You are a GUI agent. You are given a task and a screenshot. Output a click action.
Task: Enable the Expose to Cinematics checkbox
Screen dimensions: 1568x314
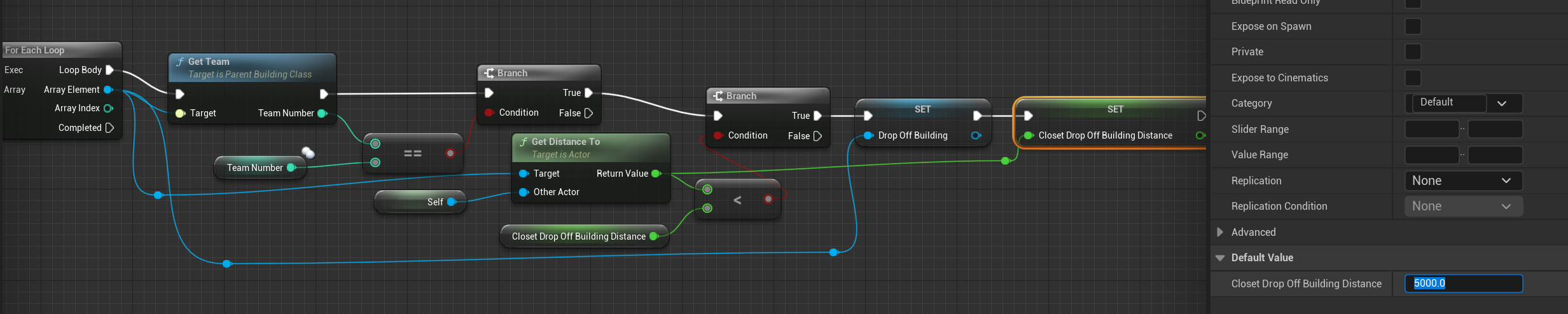[1413, 78]
